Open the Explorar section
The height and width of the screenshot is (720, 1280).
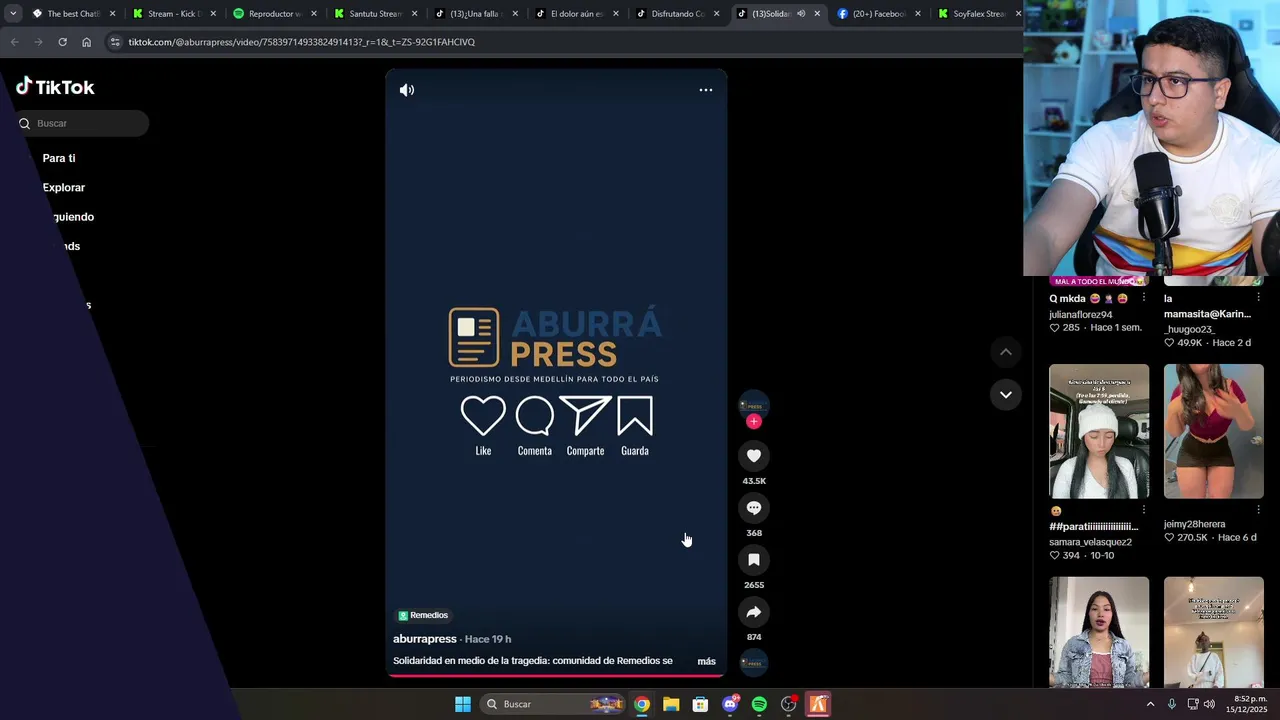click(x=64, y=187)
